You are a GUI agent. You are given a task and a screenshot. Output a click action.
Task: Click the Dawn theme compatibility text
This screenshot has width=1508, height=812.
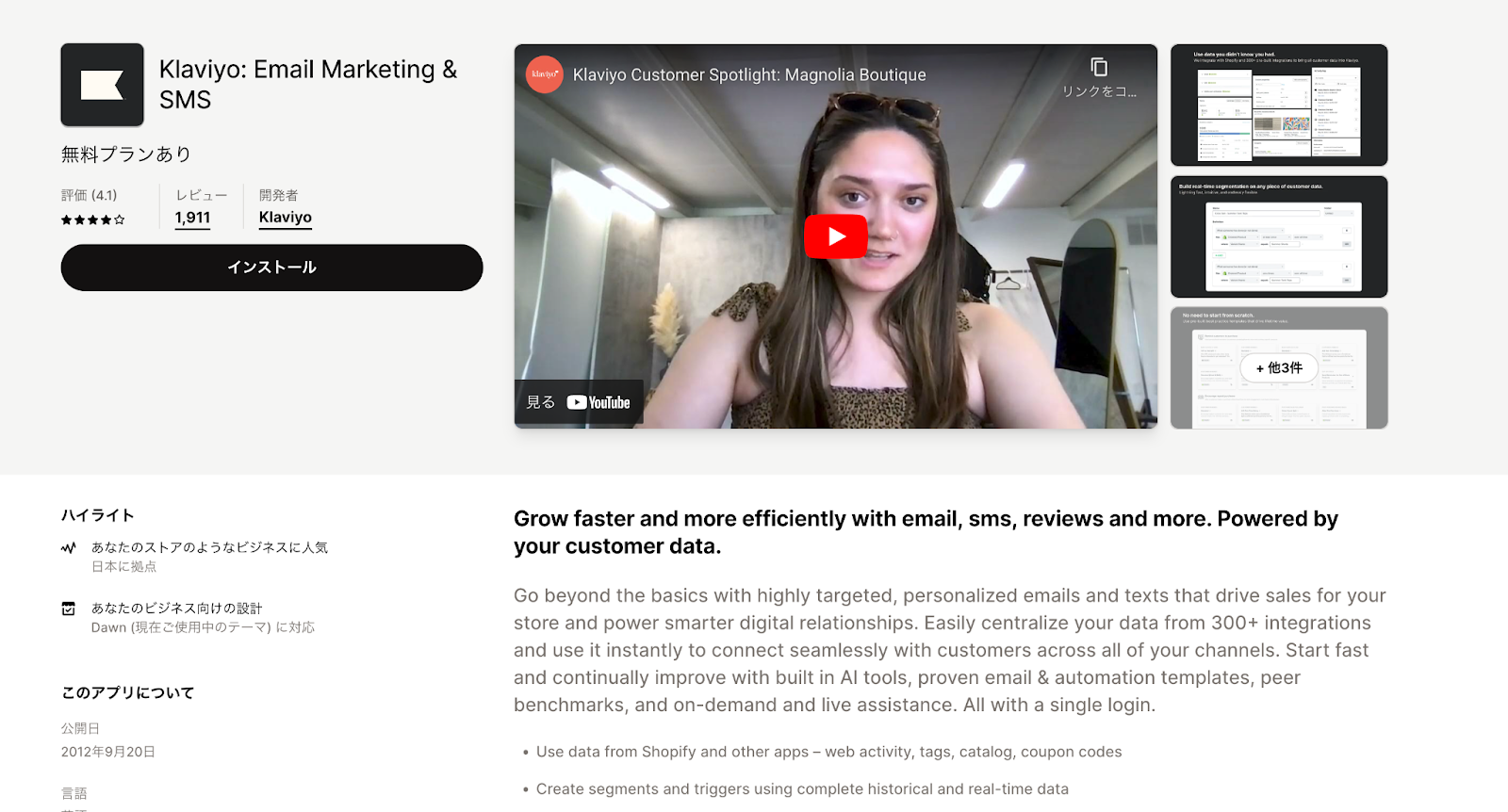[203, 627]
